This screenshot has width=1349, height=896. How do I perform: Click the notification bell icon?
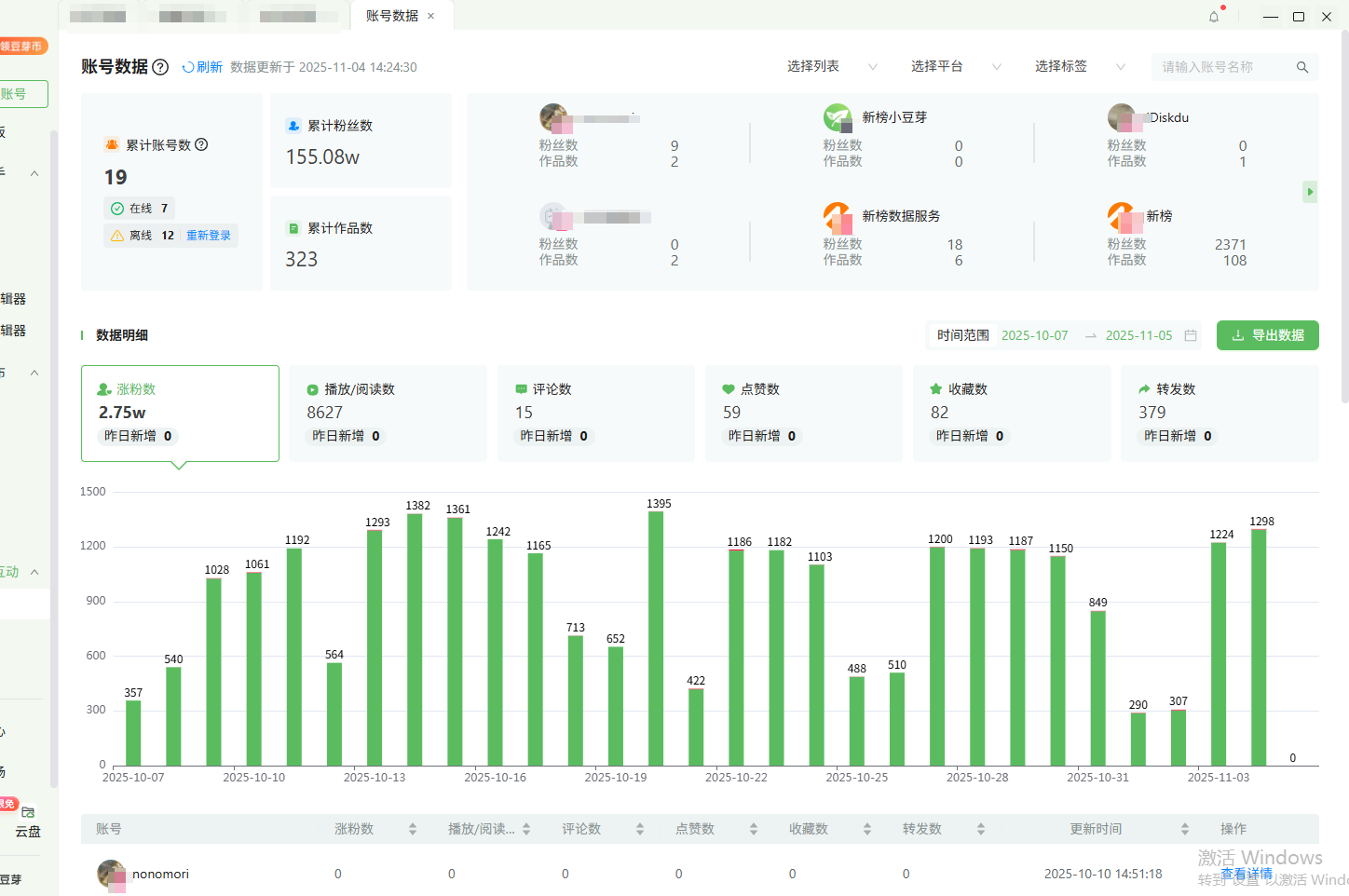tap(1214, 17)
